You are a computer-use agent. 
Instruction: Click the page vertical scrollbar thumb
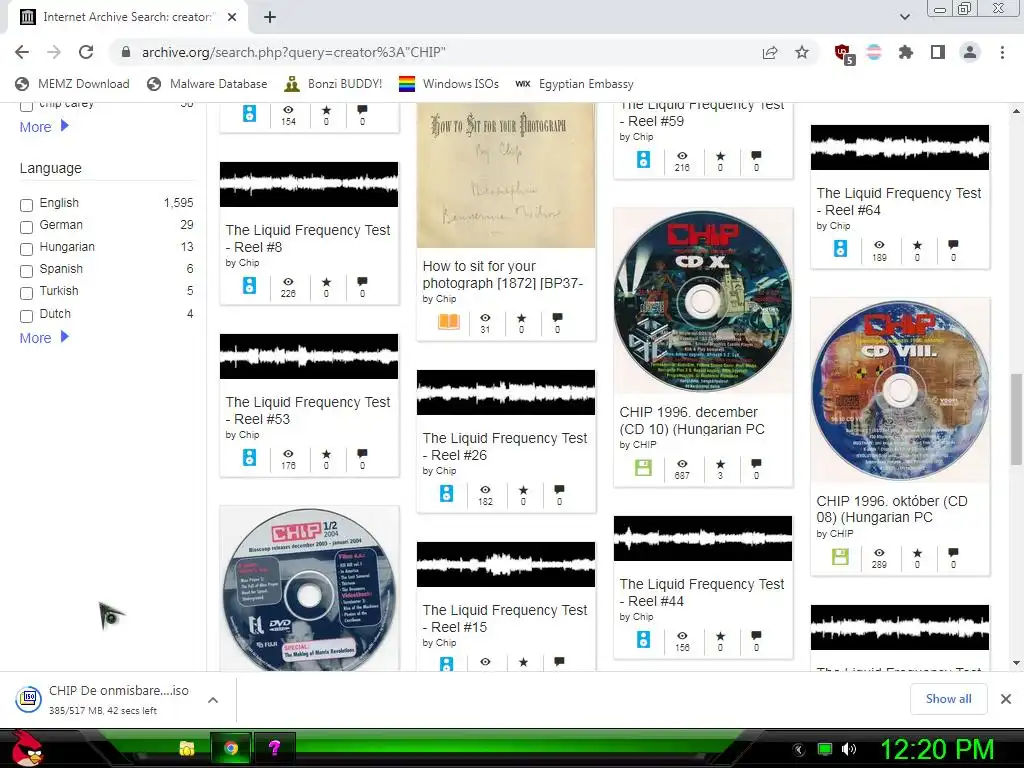(x=1016, y=419)
